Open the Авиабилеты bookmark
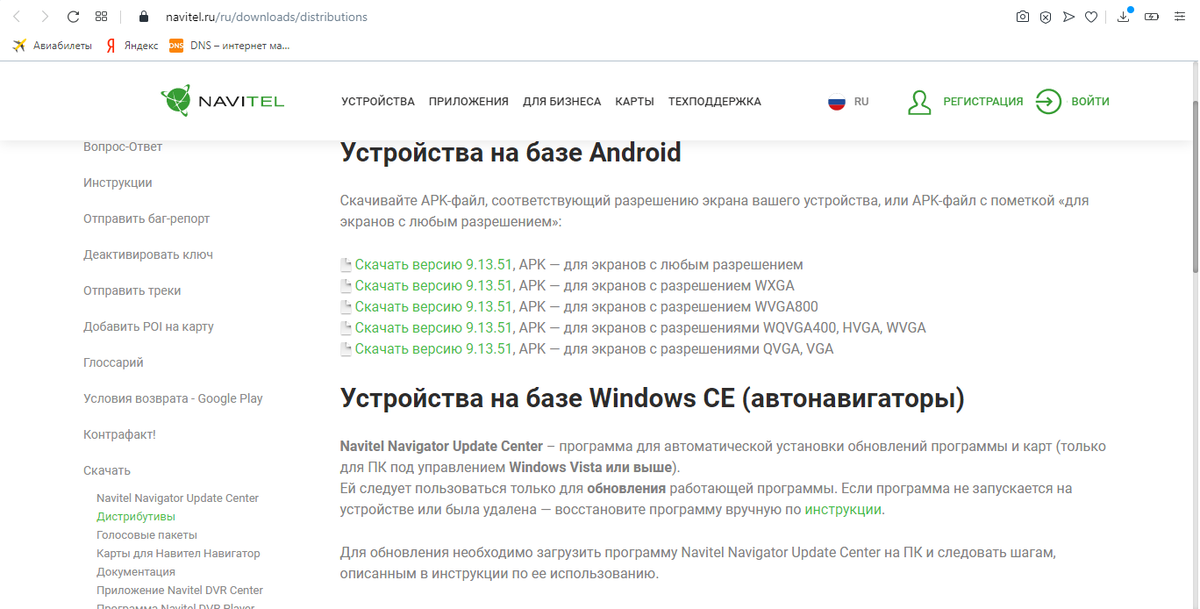1200x609 pixels. [x=52, y=45]
